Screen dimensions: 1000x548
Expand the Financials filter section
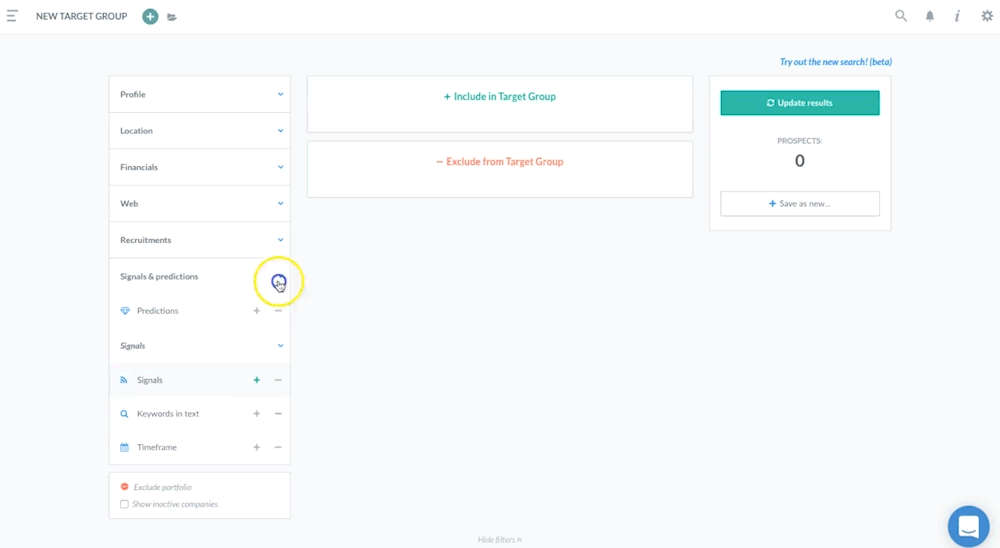tap(200, 167)
